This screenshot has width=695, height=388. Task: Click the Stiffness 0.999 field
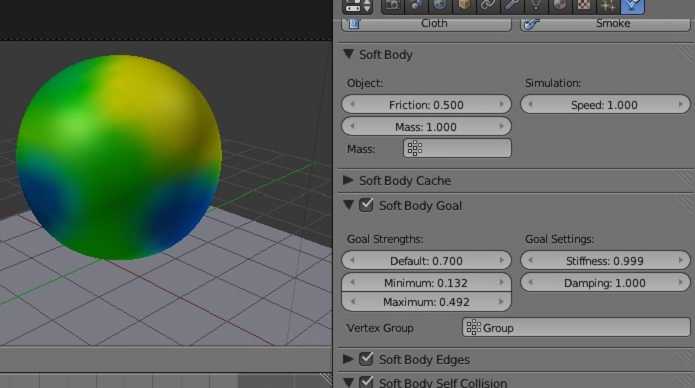point(605,261)
